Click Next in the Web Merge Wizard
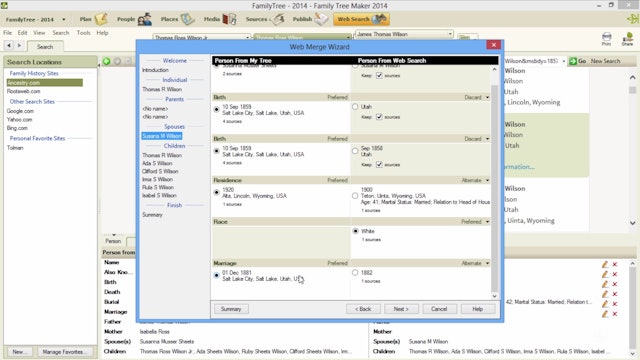The height and width of the screenshot is (360, 640). [x=401, y=309]
